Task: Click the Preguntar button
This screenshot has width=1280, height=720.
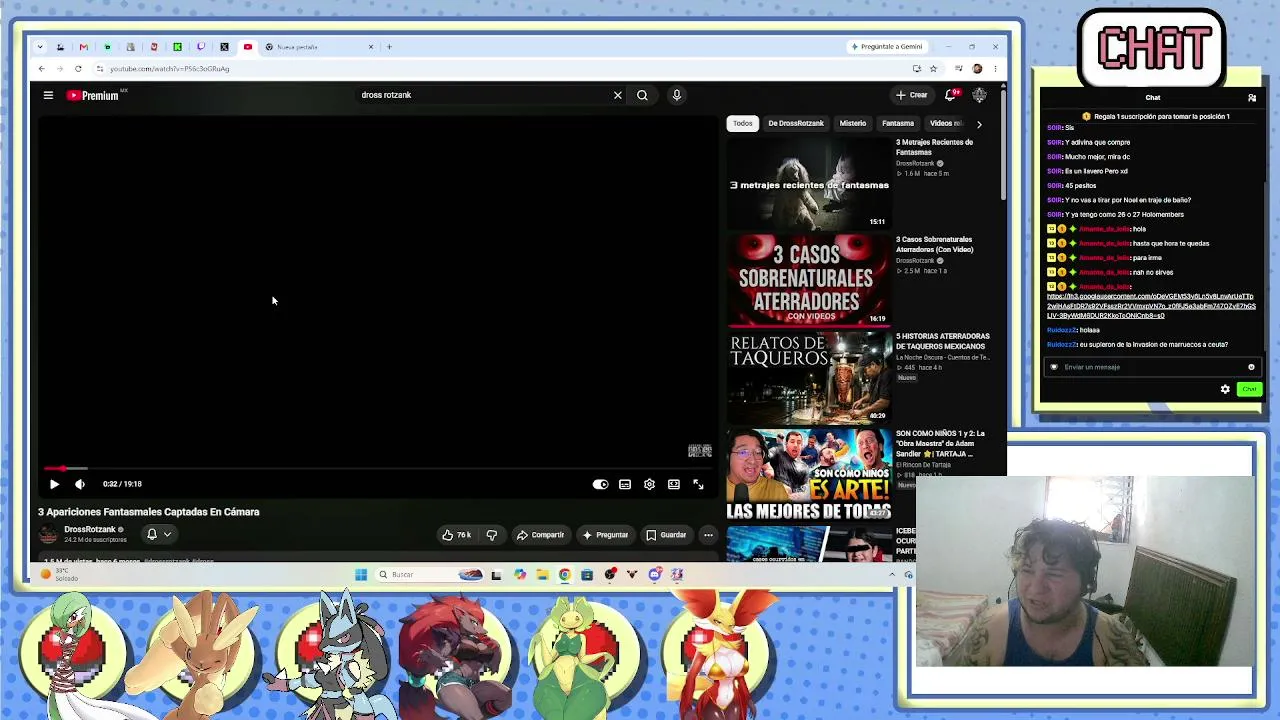Action: click(605, 535)
